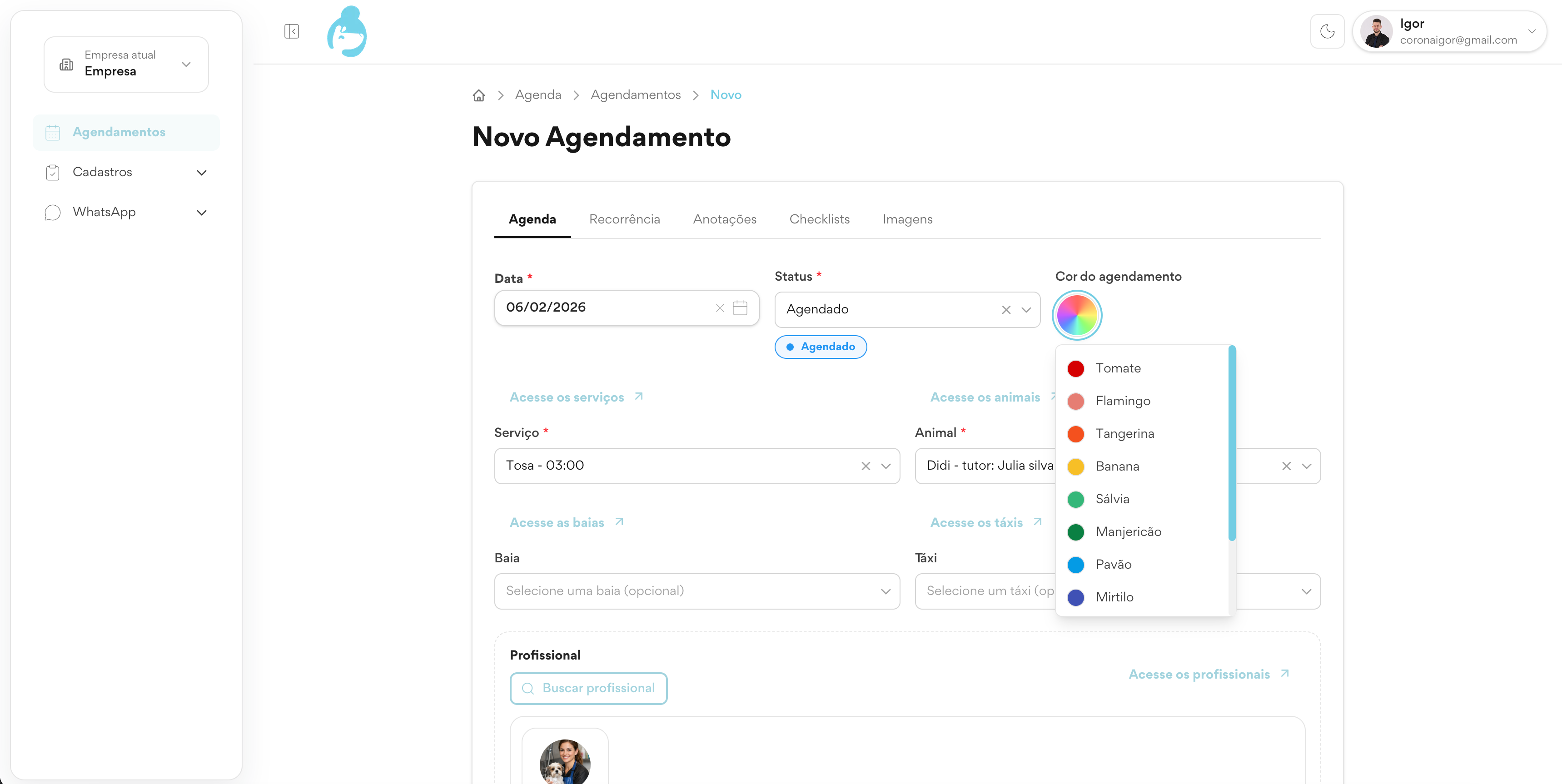Switch to the Recorrência tab
The width and height of the screenshot is (1562, 784).
(624, 219)
